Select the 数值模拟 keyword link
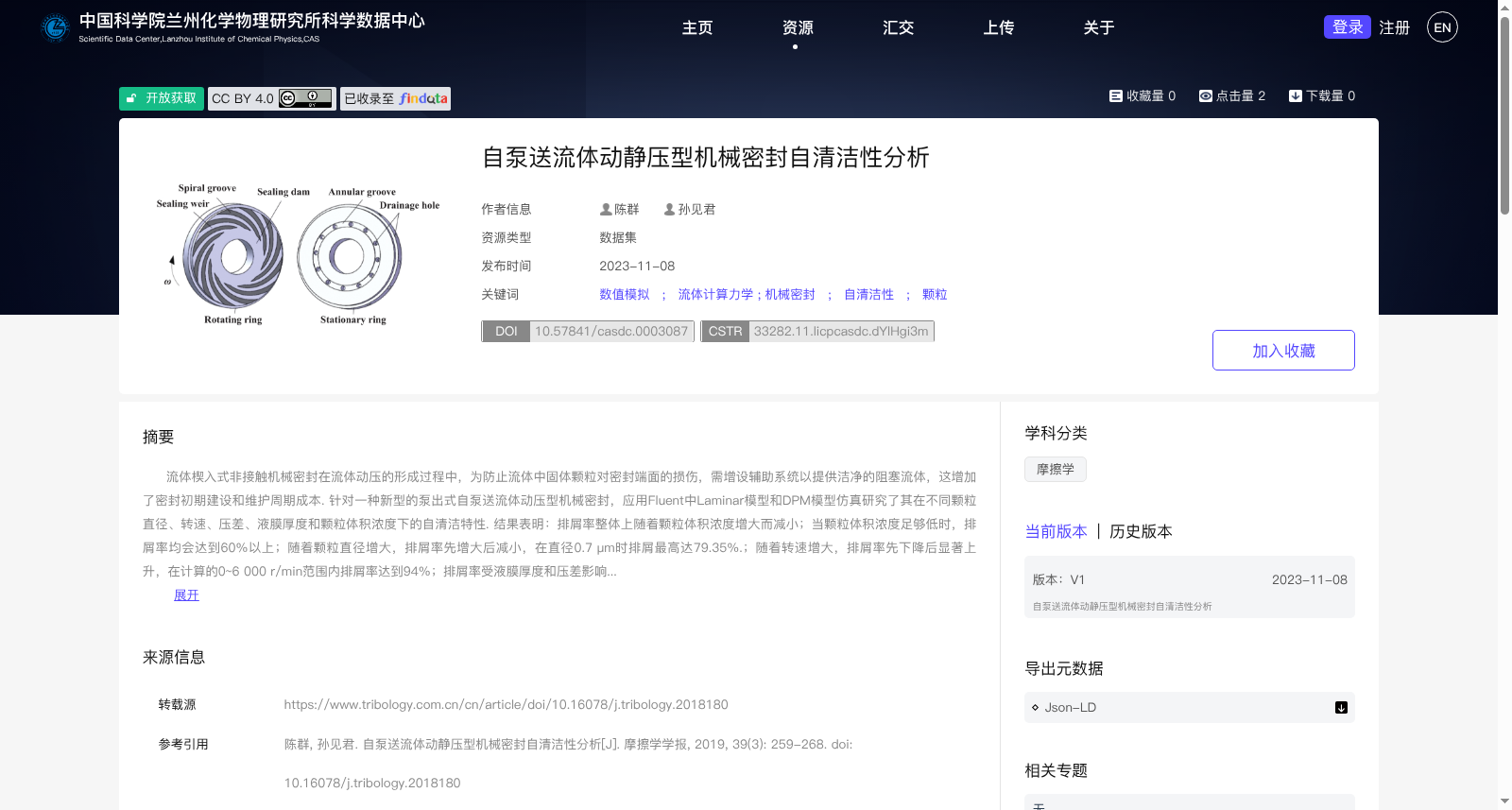The width and height of the screenshot is (1512, 810). coord(625,295)
